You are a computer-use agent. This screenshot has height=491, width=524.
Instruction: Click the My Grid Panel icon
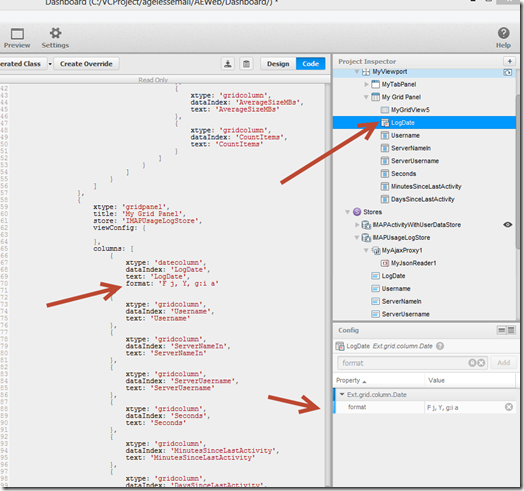[x=376, y=97]
